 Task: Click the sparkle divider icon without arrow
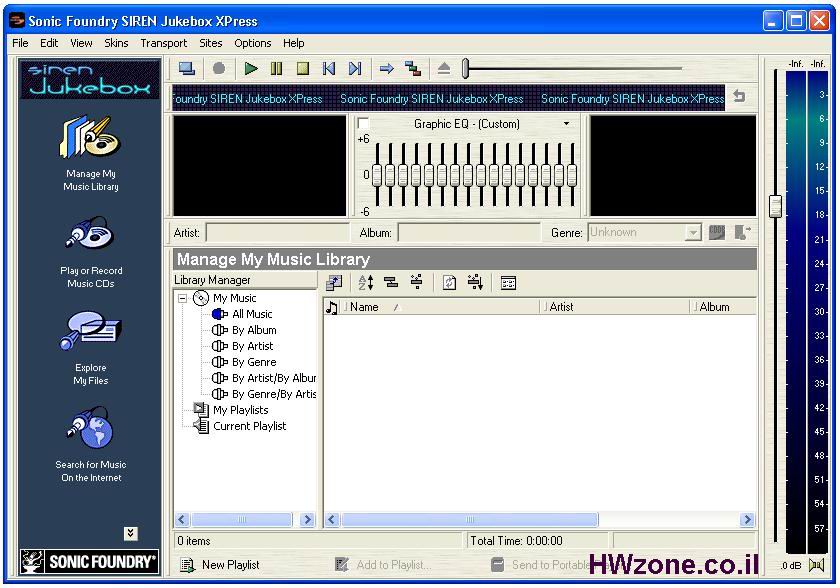tap(416, 282)
